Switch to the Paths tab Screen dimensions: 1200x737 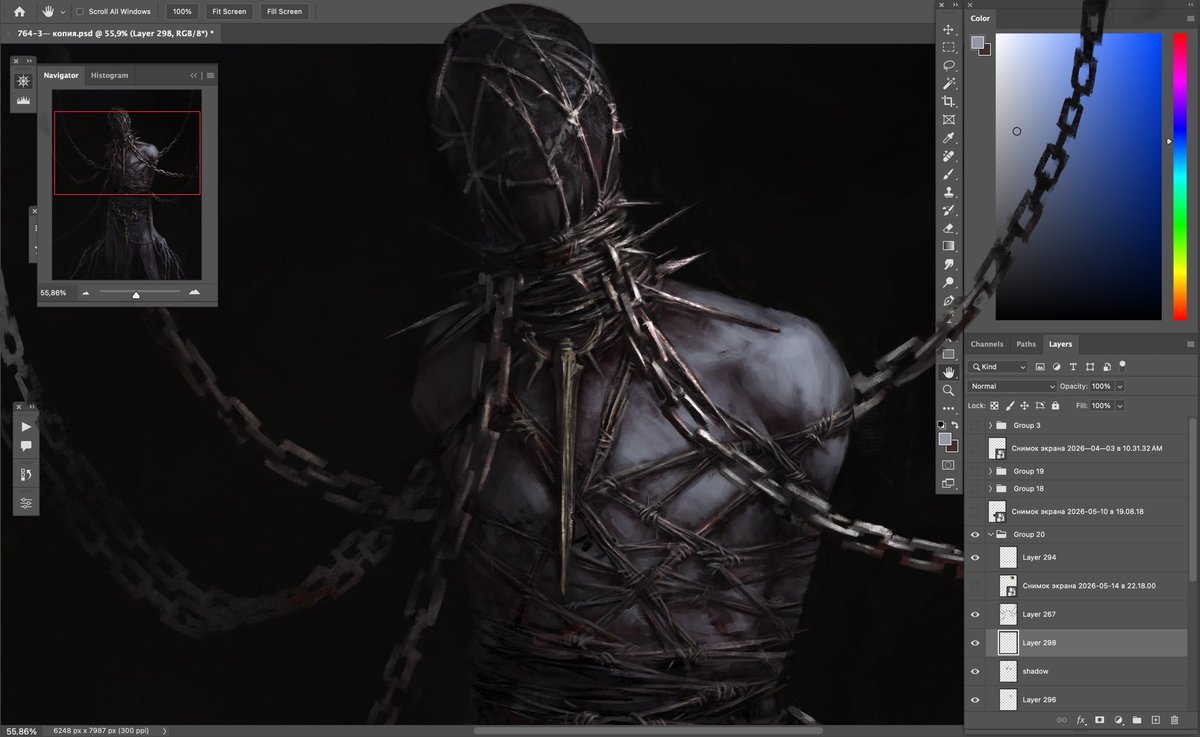1026,344
